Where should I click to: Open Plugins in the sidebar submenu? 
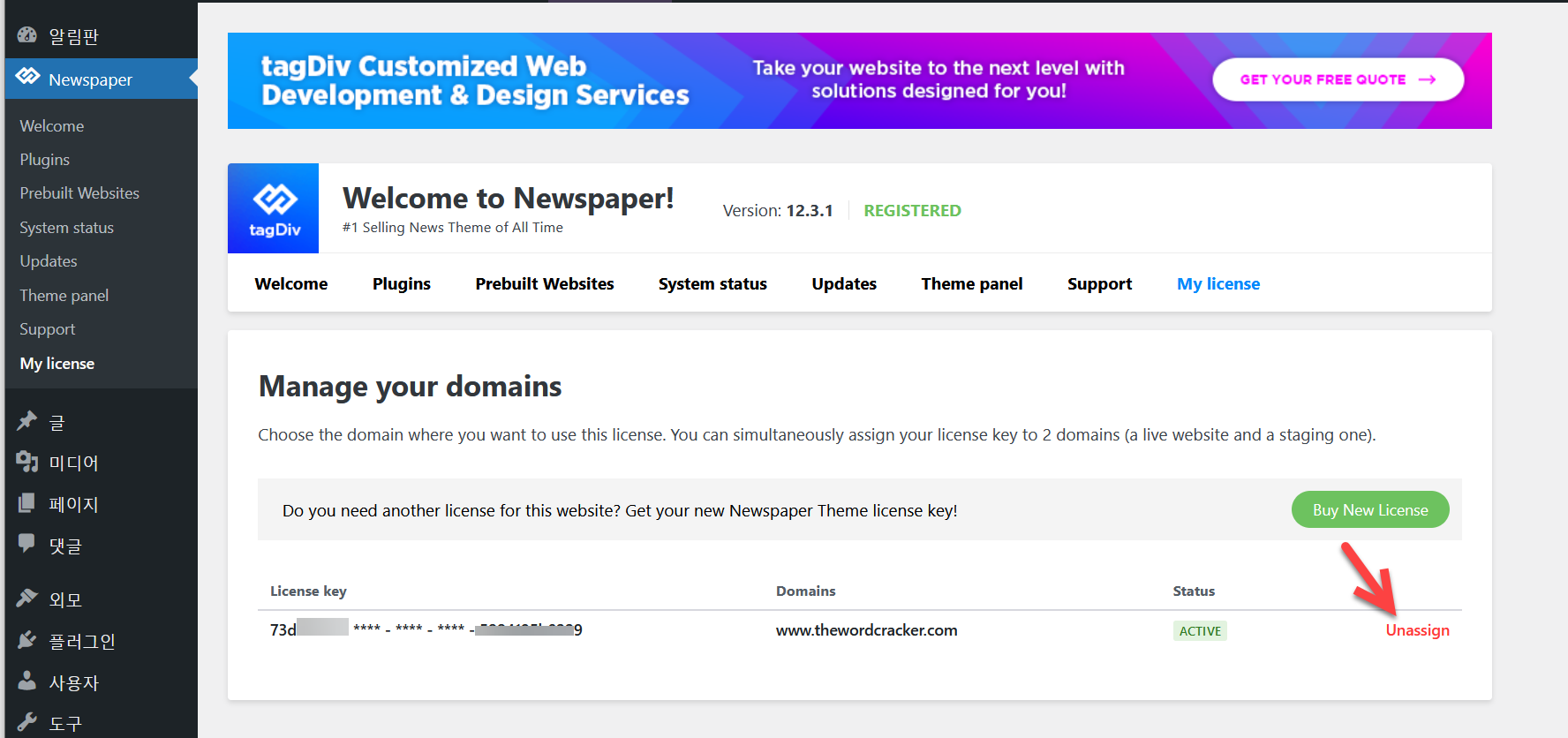click(45, 160)
